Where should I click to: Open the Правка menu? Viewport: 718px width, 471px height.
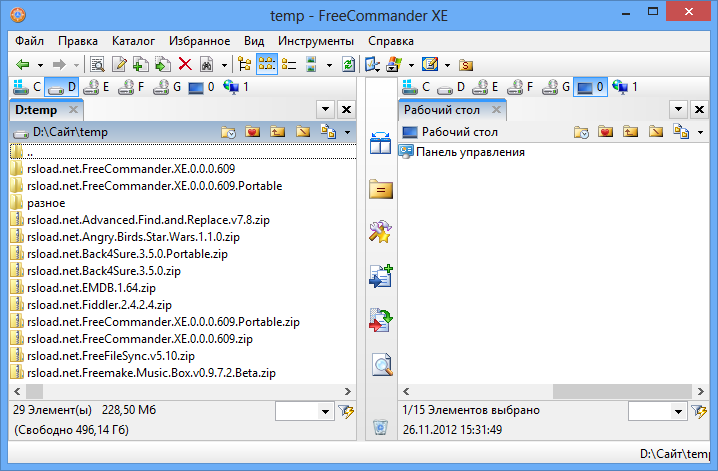tap(78, 41)
